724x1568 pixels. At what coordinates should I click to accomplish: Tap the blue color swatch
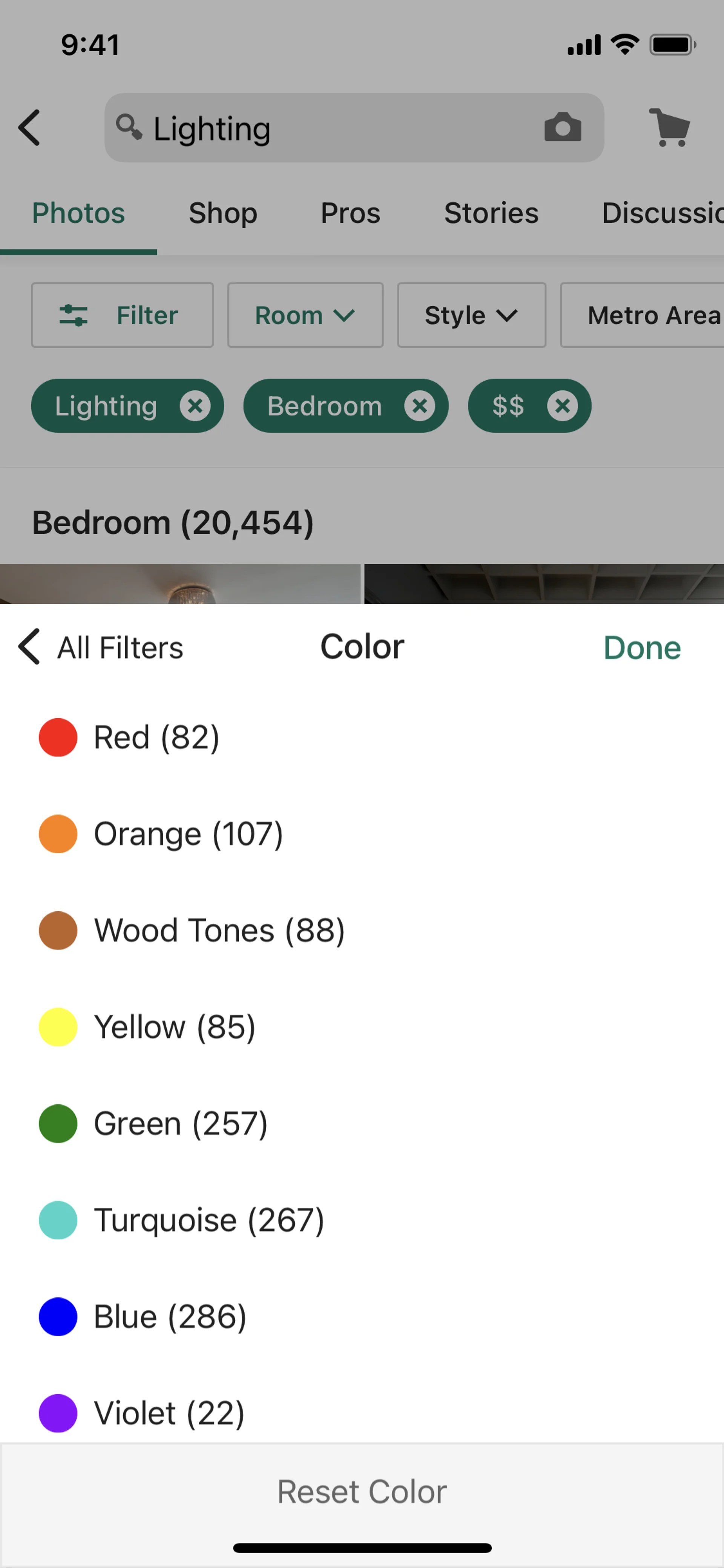click(x=58, y=1317)
